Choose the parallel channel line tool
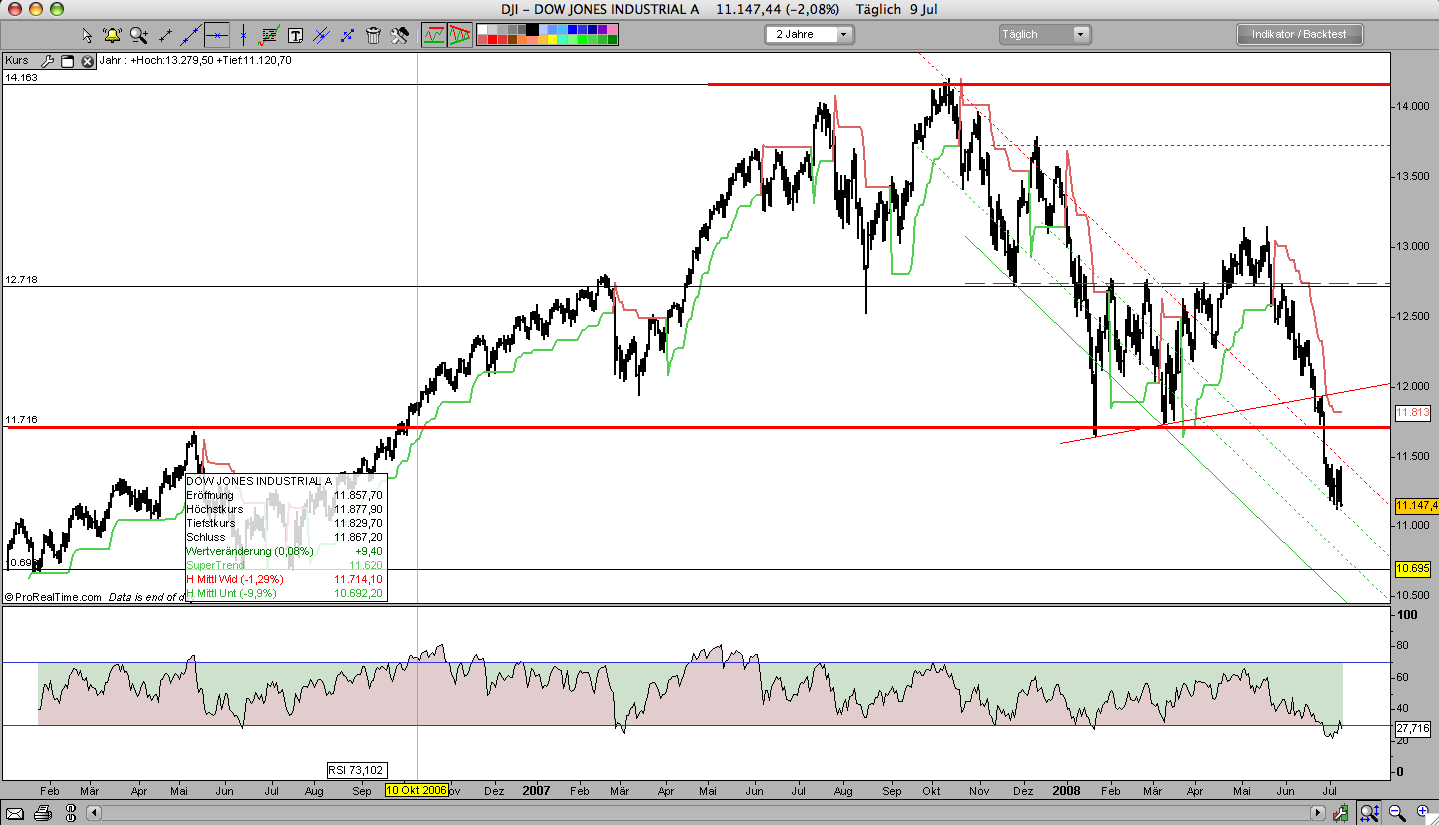Viewport: 1439px width, 825px height. [321, 35]
